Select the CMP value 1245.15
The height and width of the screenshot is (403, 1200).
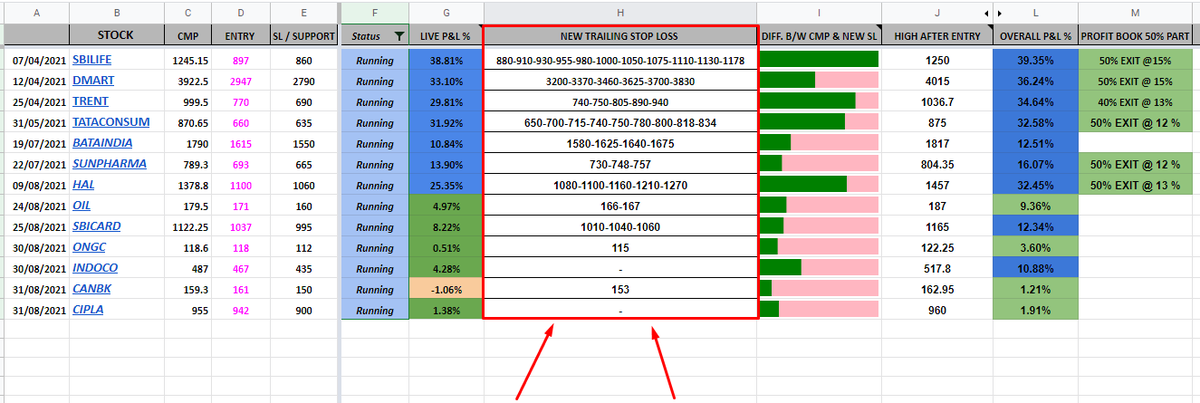[187, 60]
